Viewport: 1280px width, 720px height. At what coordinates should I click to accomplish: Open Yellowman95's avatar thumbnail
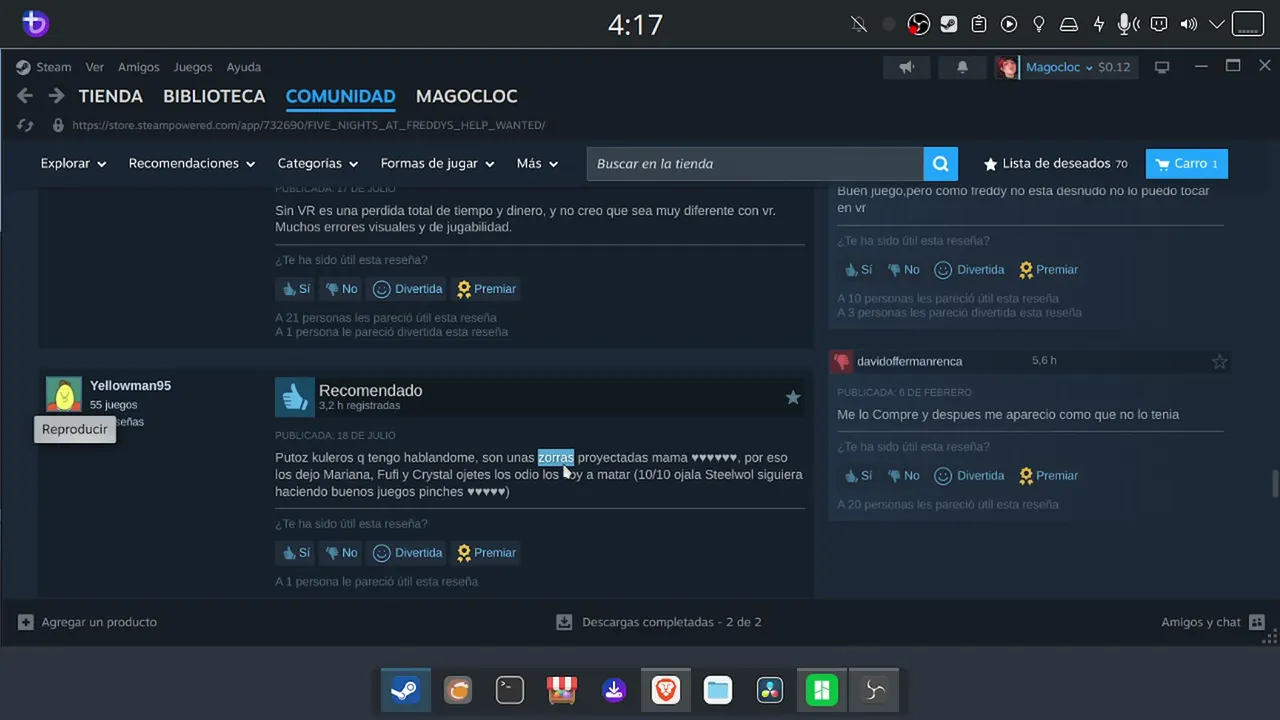click(64, 395)
